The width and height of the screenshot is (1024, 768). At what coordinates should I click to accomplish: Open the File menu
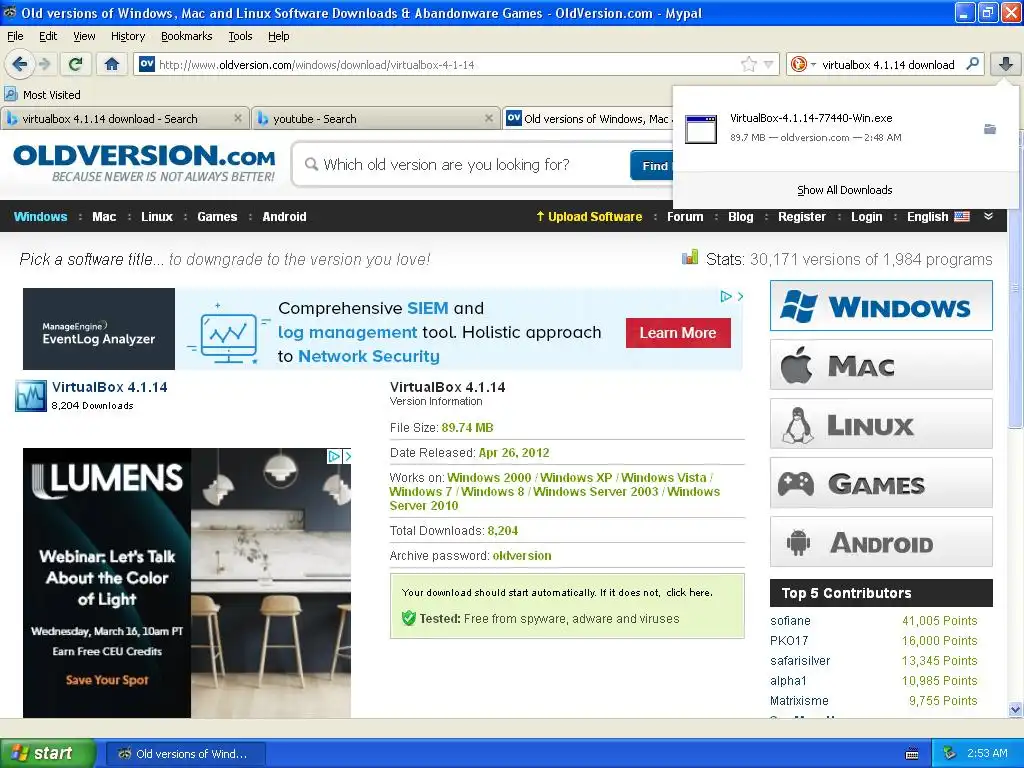tap(15, 36)
